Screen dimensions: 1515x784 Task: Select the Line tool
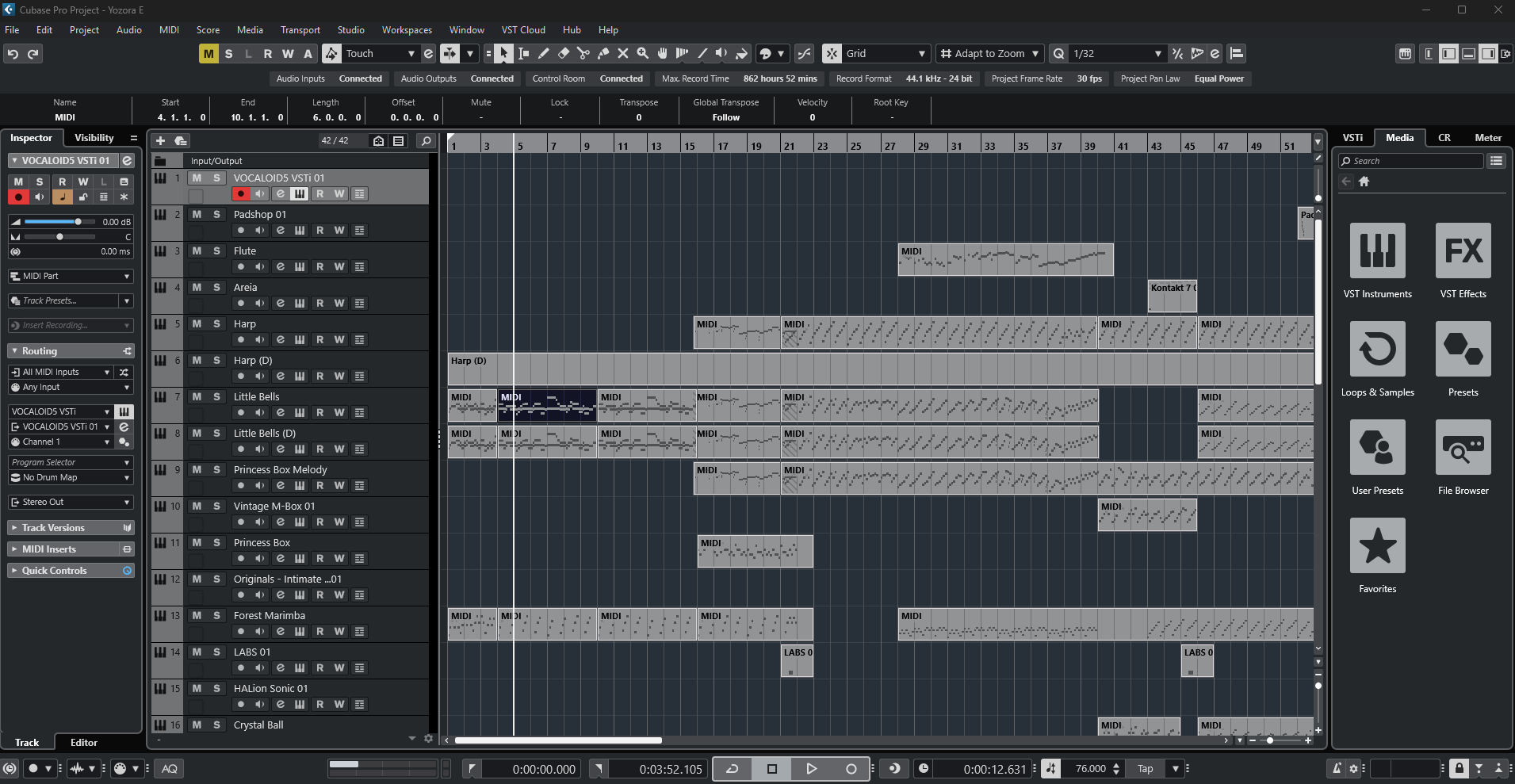click(702, 54)
